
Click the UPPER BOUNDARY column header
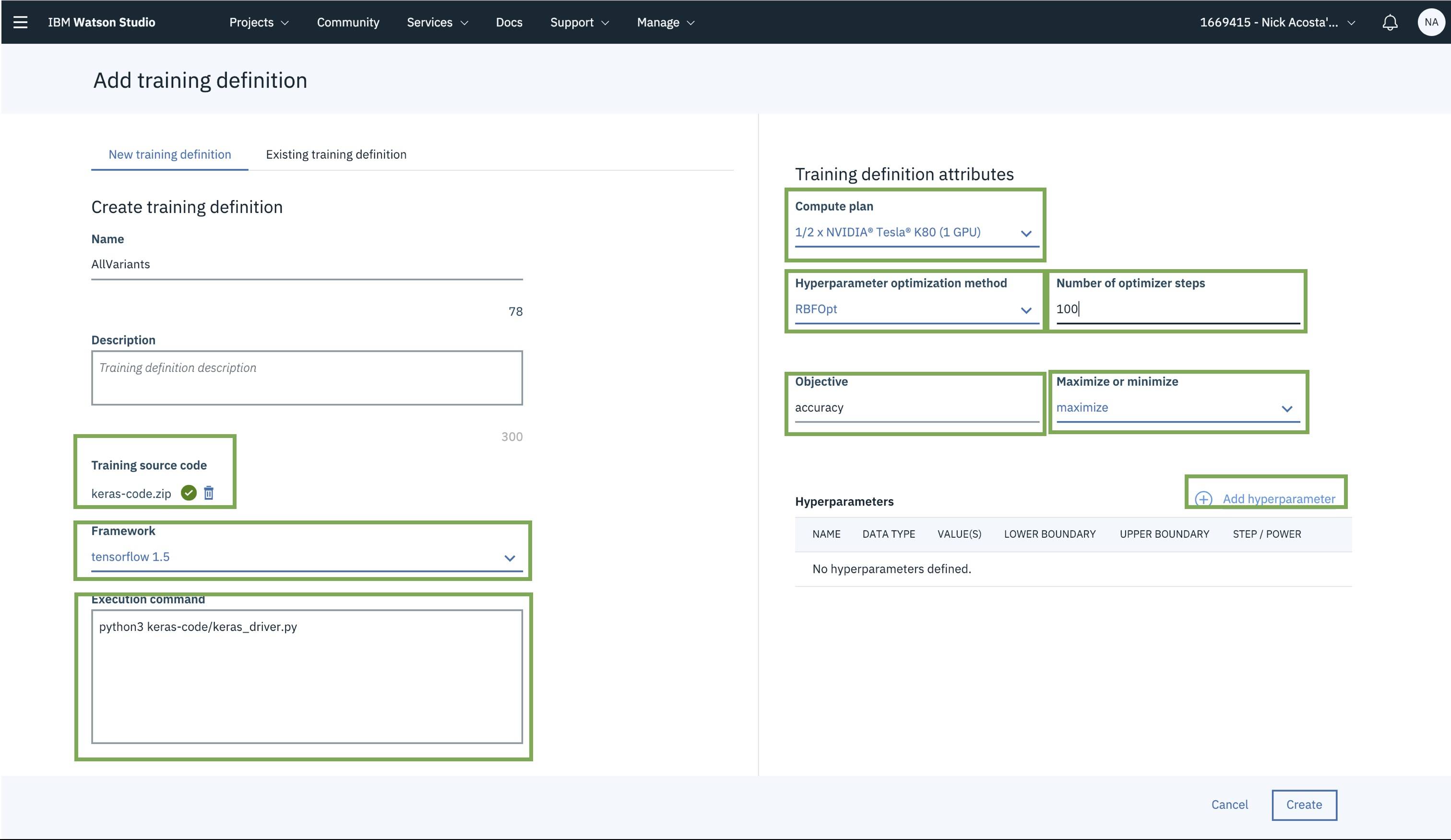1164,534
